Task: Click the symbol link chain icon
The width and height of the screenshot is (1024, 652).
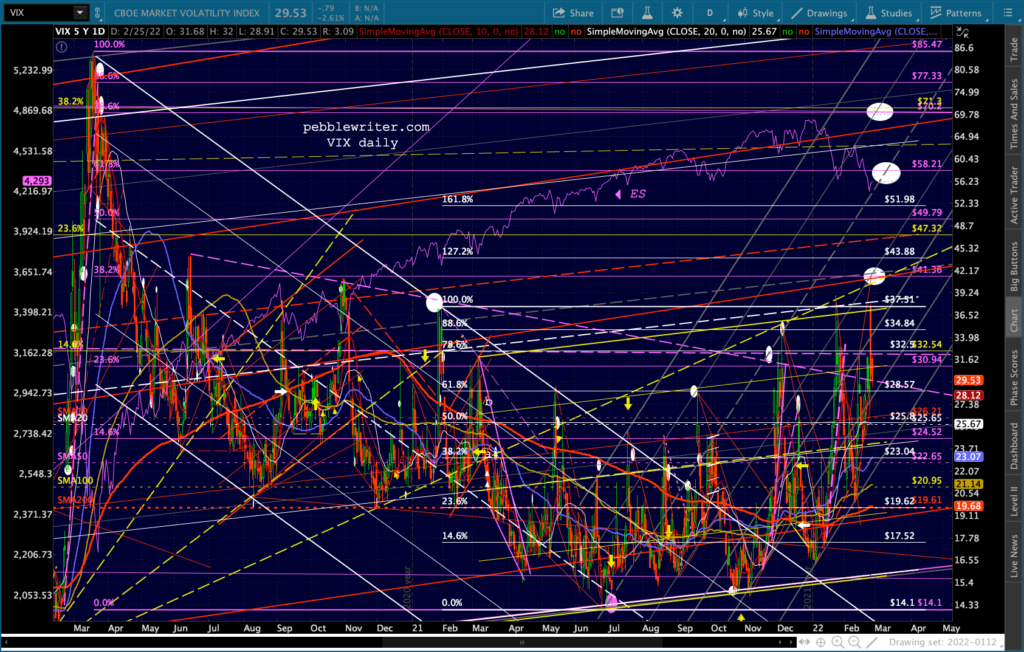Action: [98, 12]
